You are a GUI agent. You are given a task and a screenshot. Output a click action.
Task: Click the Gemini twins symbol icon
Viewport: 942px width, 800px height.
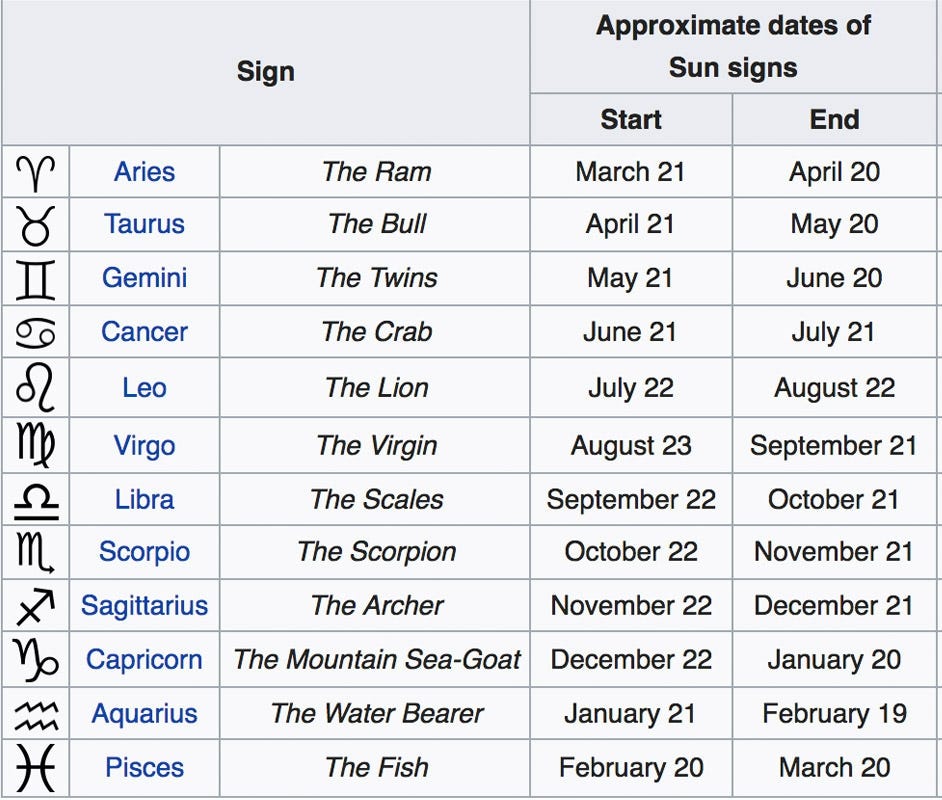(x=35, y=279)
